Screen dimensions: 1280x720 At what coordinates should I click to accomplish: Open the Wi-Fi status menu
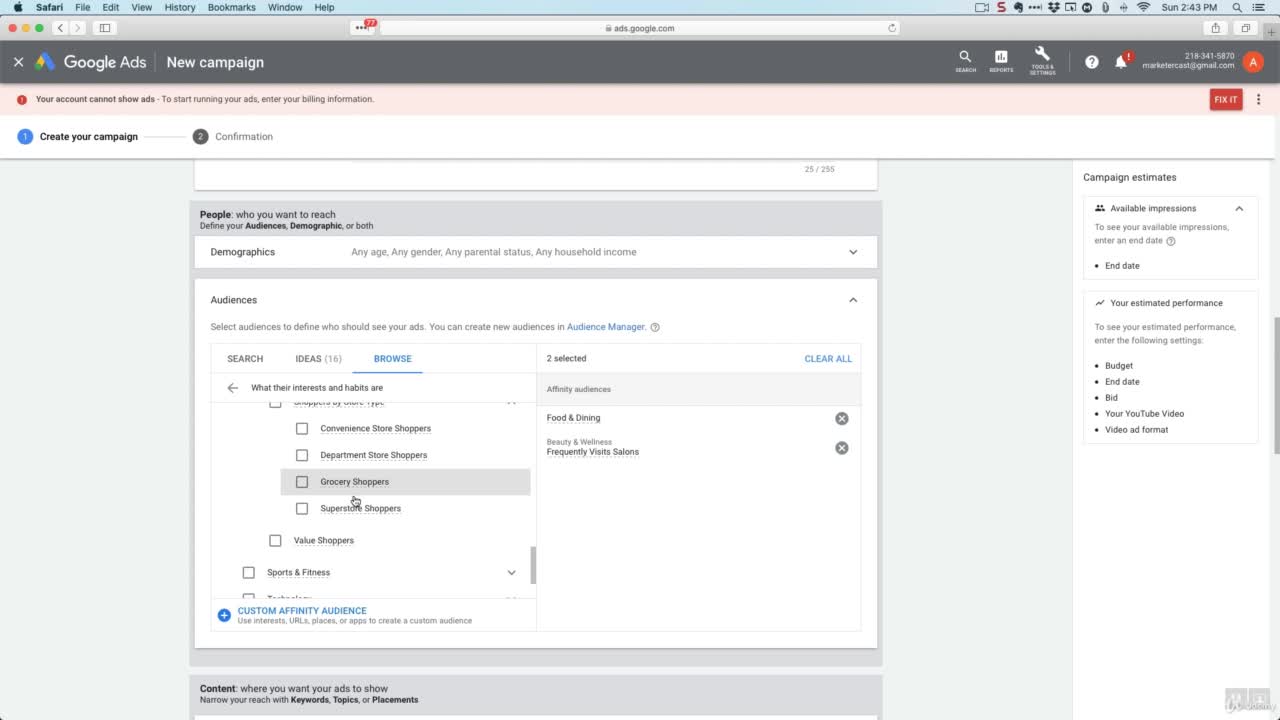pyautogui.click(x=1143, y=7)
